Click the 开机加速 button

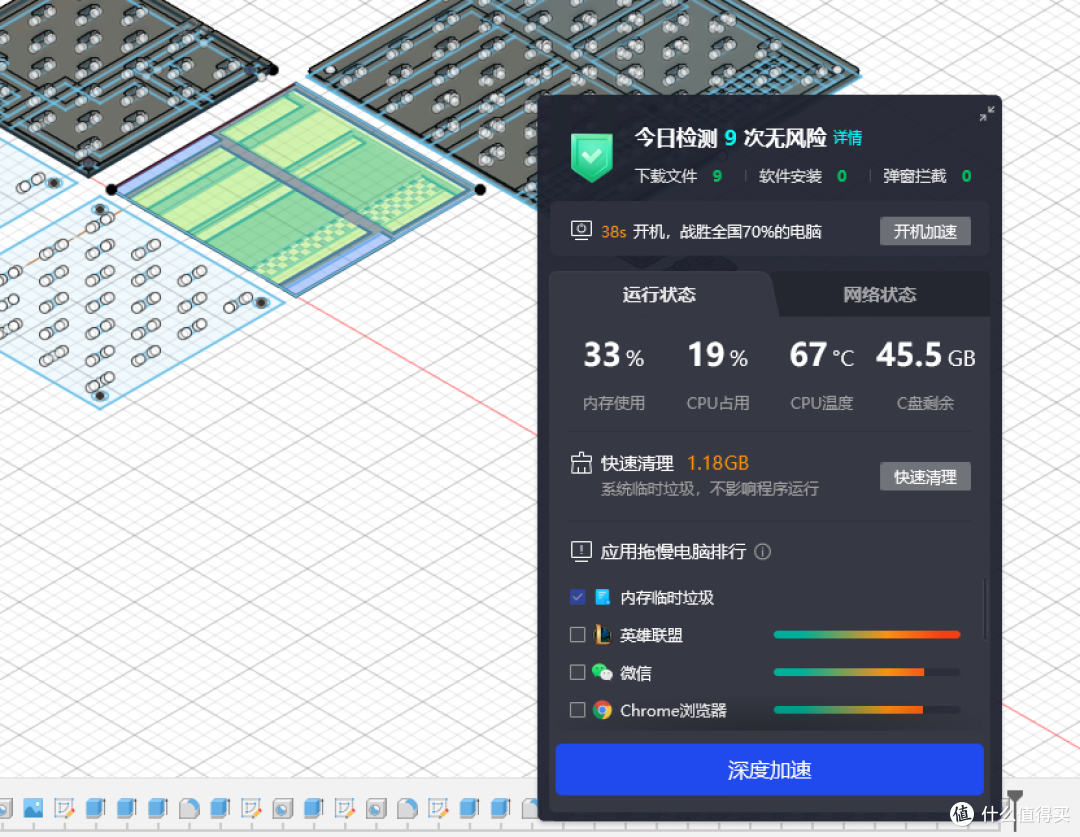tap(925, 231)
